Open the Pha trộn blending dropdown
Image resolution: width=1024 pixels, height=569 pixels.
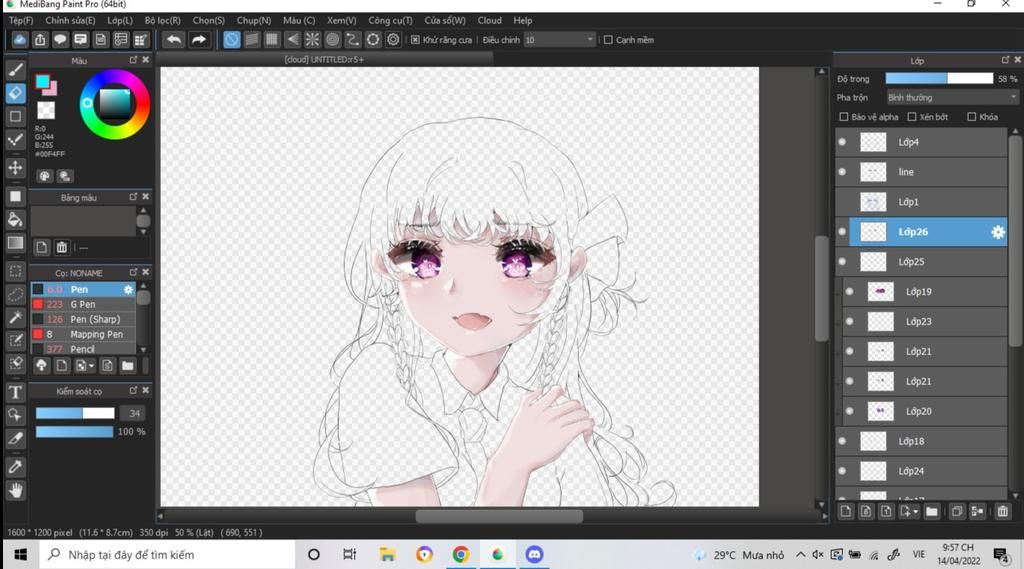[x=952, y=97]
